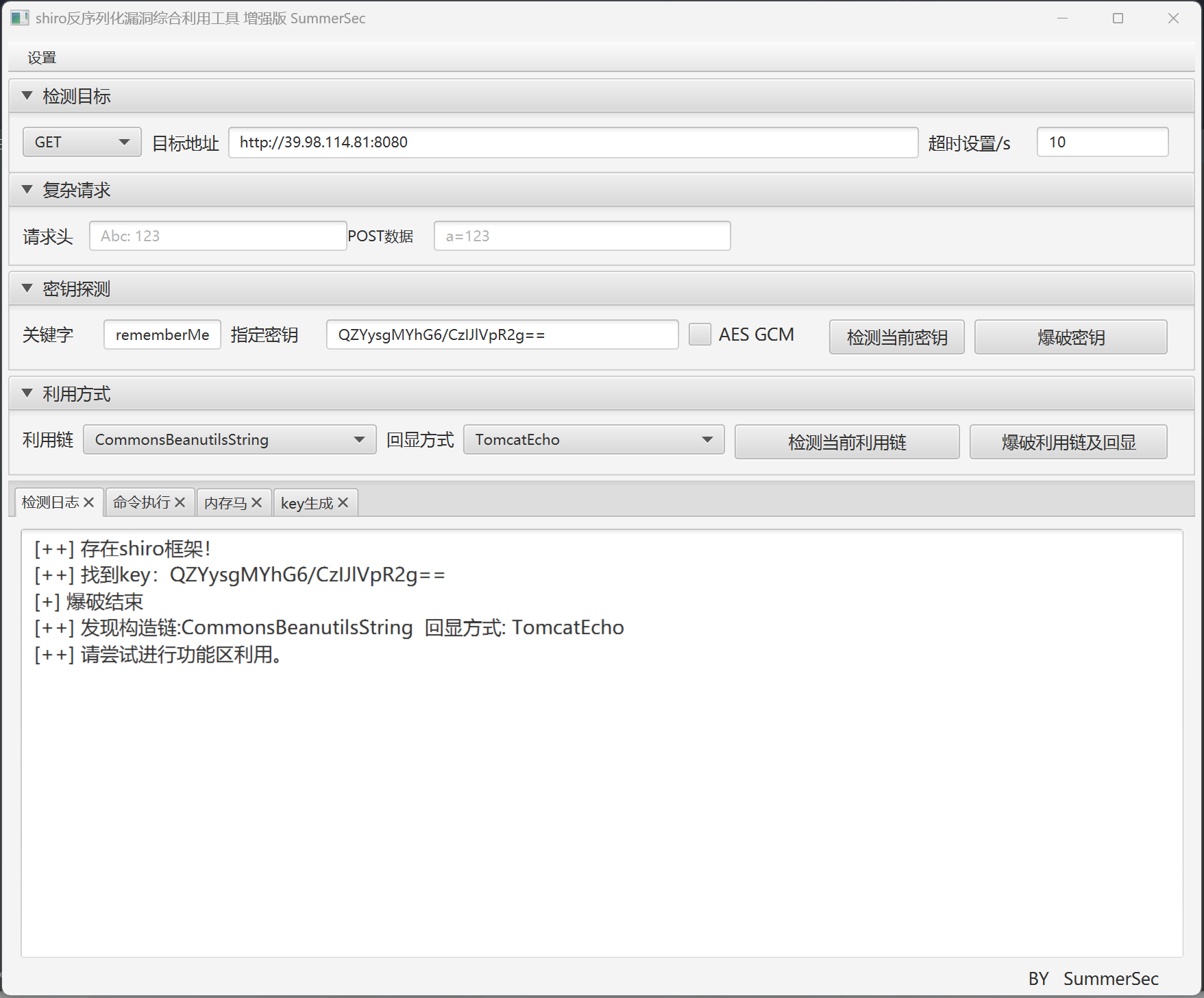Viewport: 1204px width, 998px height.
Task: Close the shiro tool window
Action: (x=1173, y=18)
